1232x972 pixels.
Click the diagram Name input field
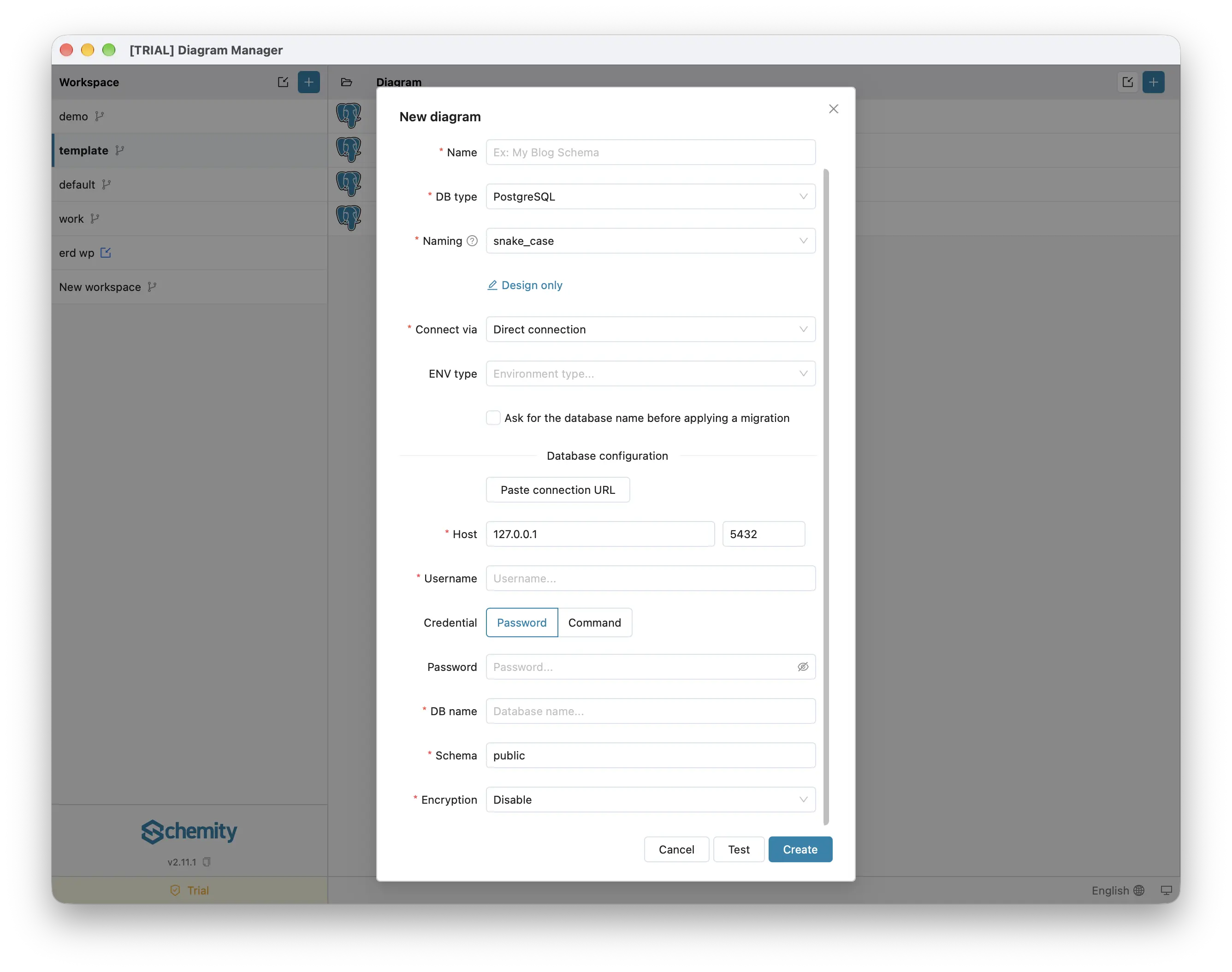coord(651,153)
